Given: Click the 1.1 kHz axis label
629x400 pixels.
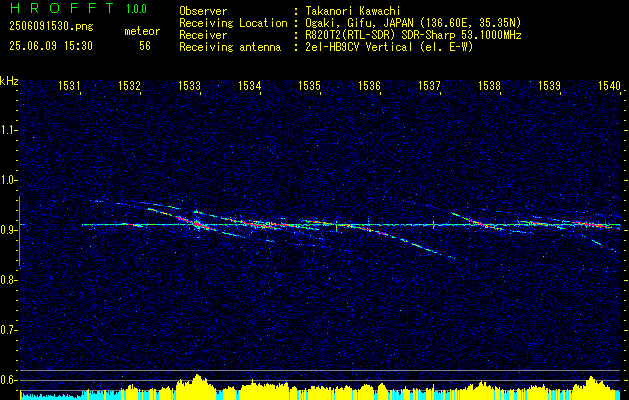Looking at the screenshot, I should pyautogui.click(x=8, y=130).
